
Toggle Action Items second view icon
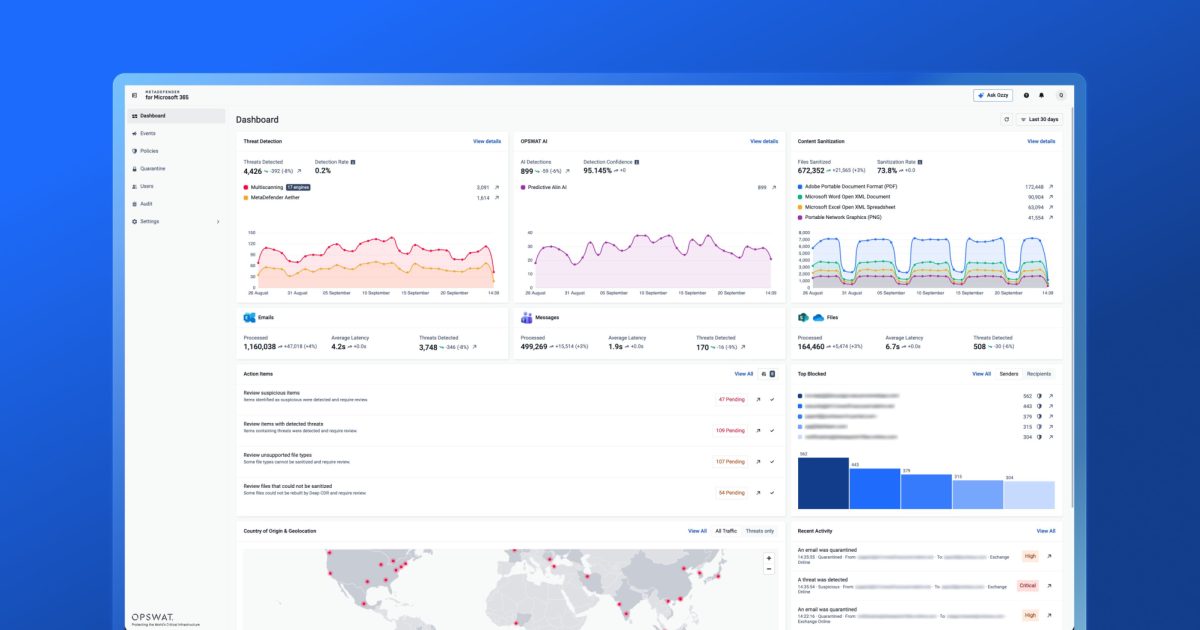click(x=772, y=374)
